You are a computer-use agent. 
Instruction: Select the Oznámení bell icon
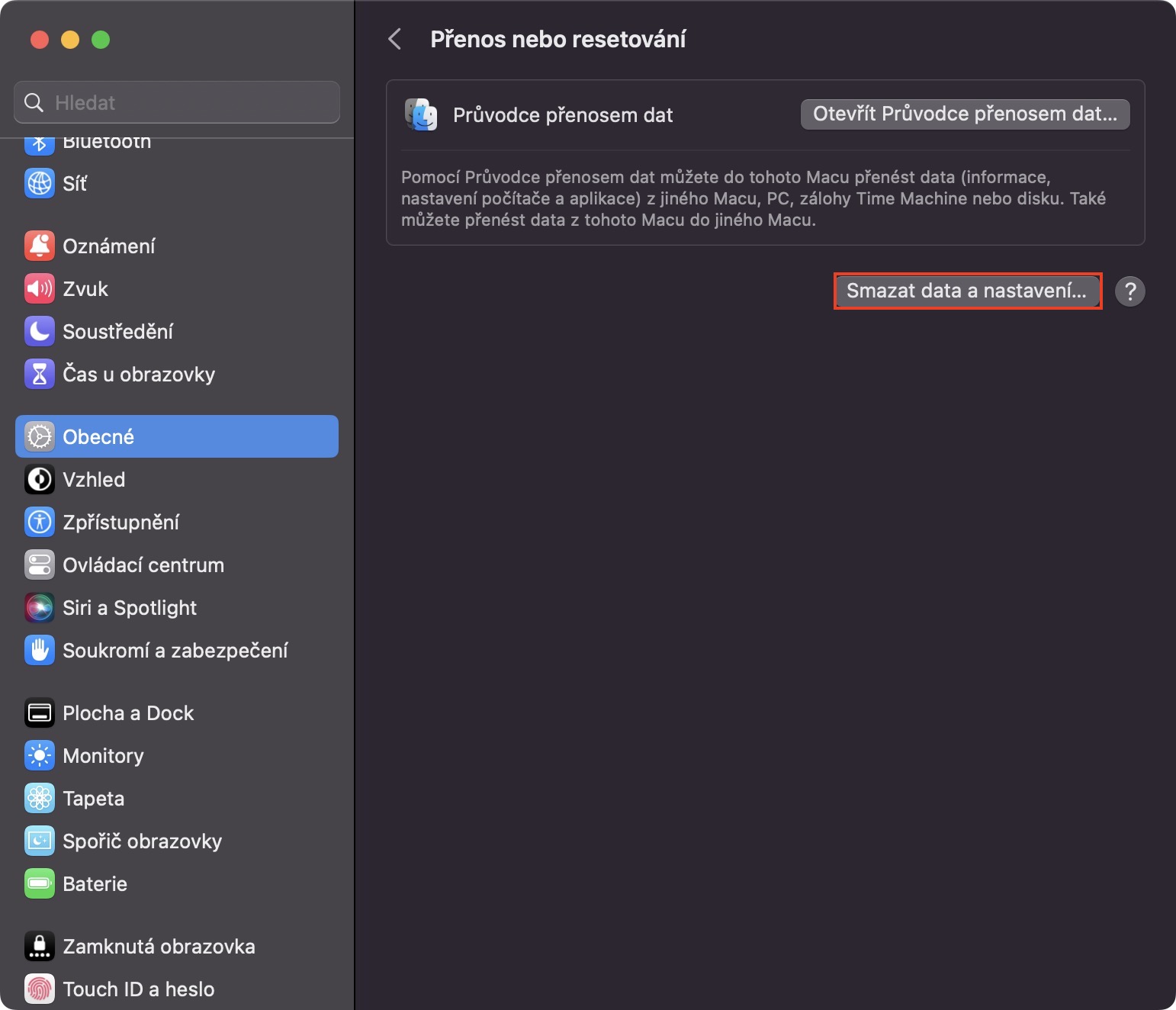[x=40, y=246]
